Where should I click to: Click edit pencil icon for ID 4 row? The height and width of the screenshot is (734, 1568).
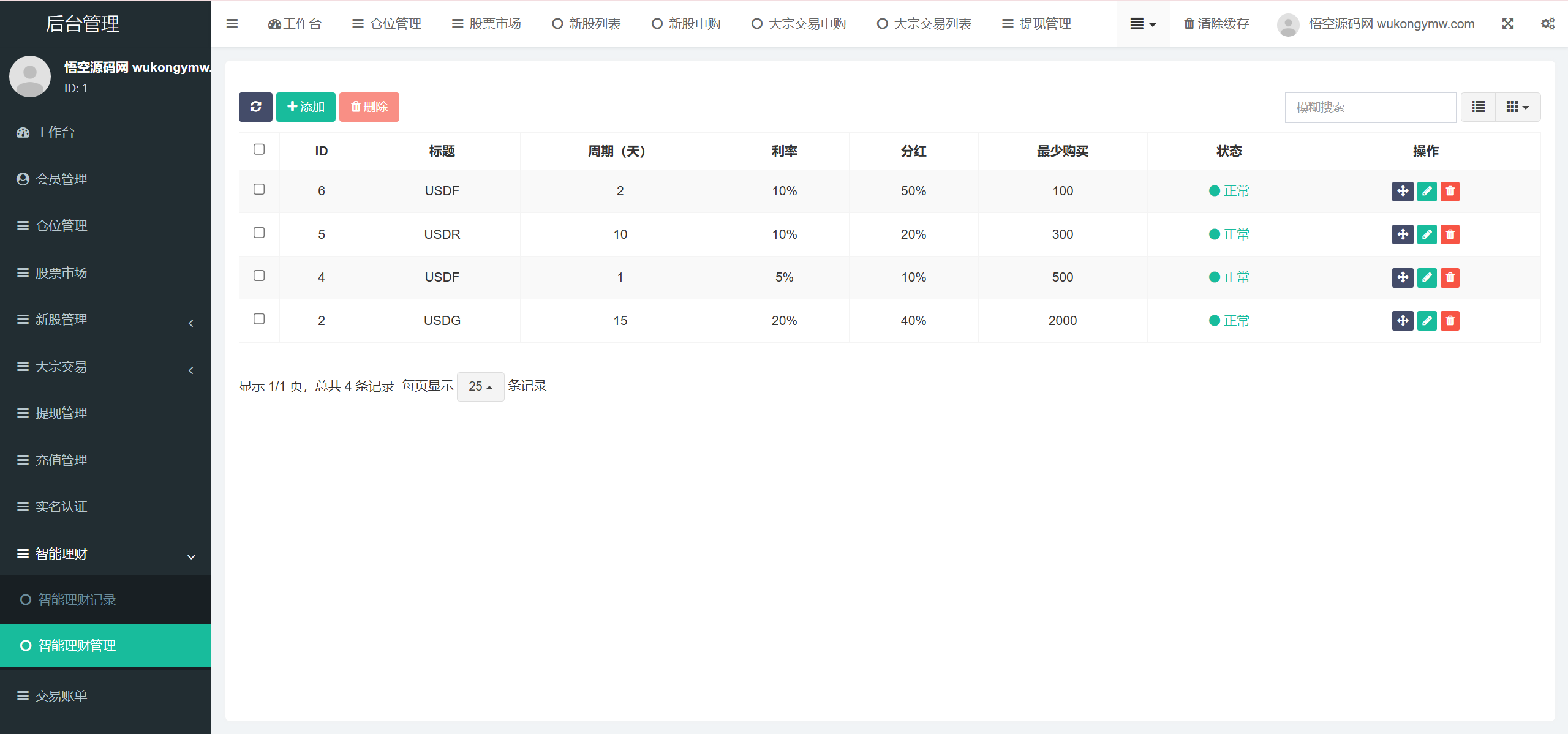1427,277
